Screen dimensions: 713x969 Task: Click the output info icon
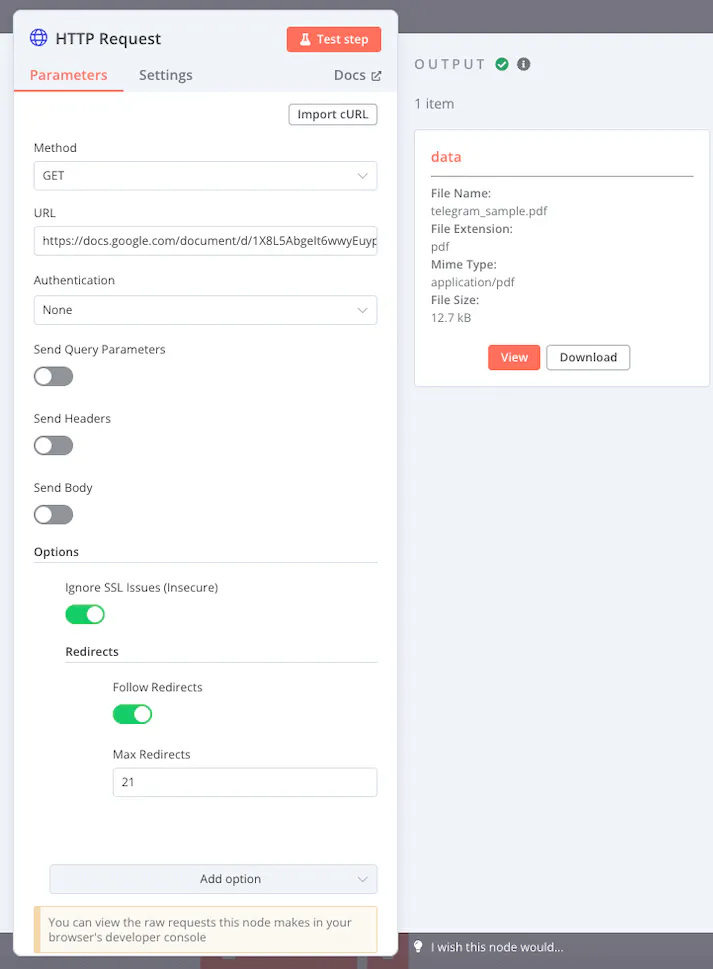(523, 64)
